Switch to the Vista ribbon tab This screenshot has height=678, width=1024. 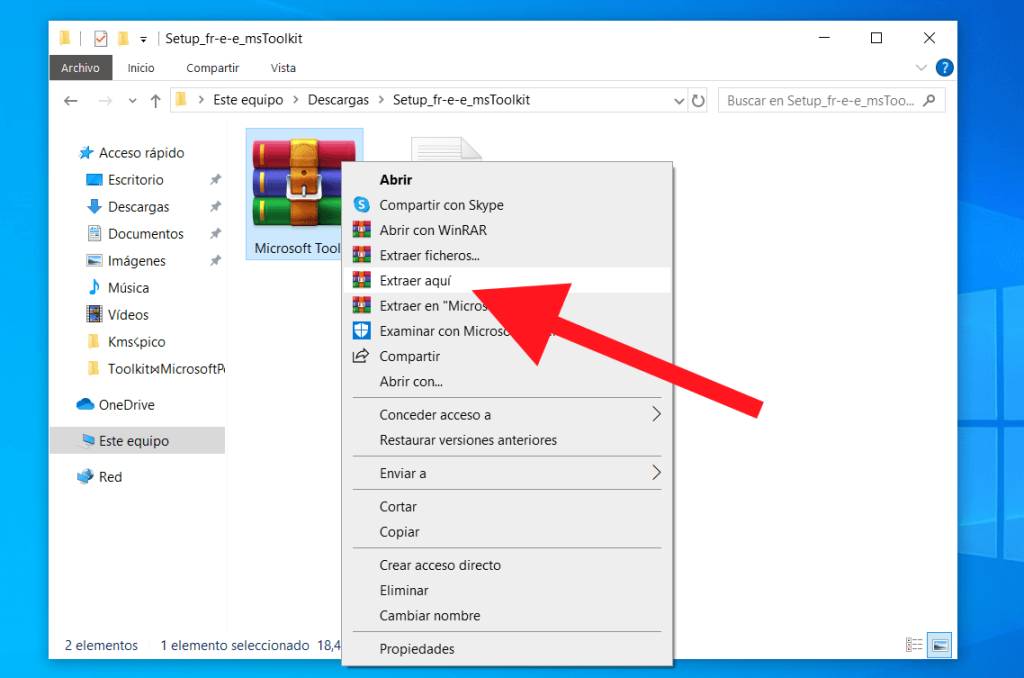click(x=283, y=67)
